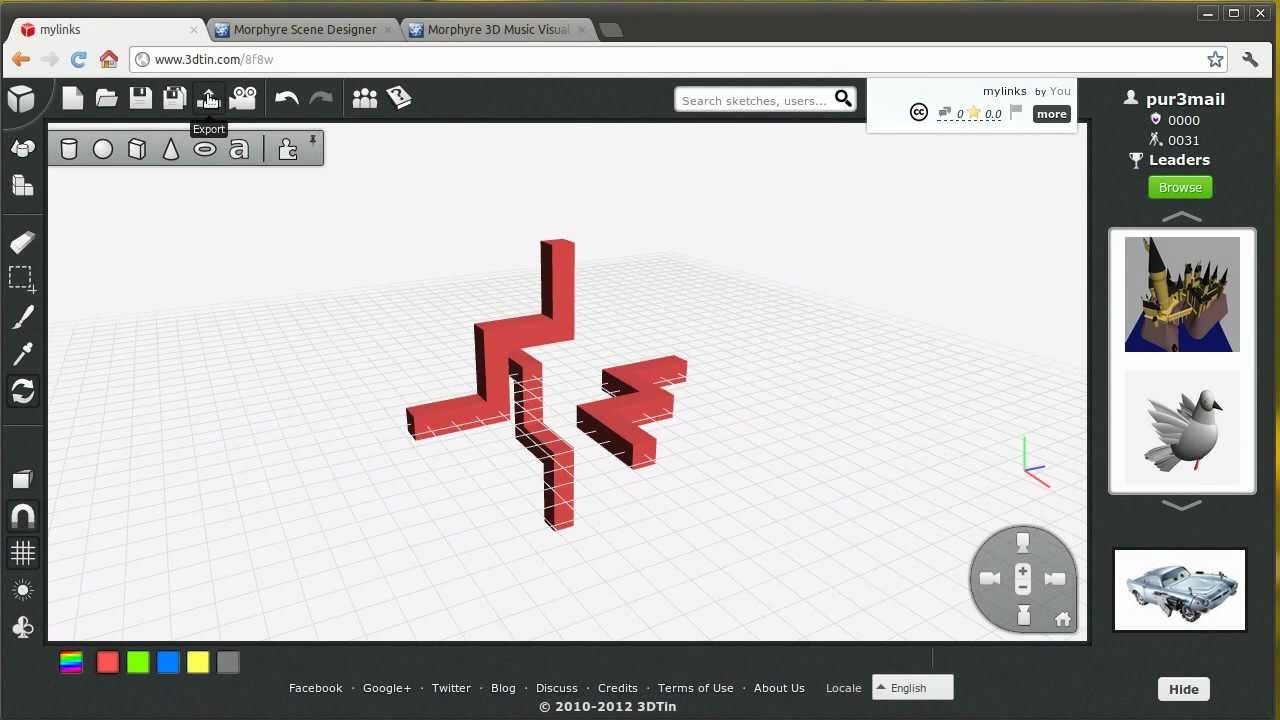Expand the English locale dropdown

click(x=910, y=687)
